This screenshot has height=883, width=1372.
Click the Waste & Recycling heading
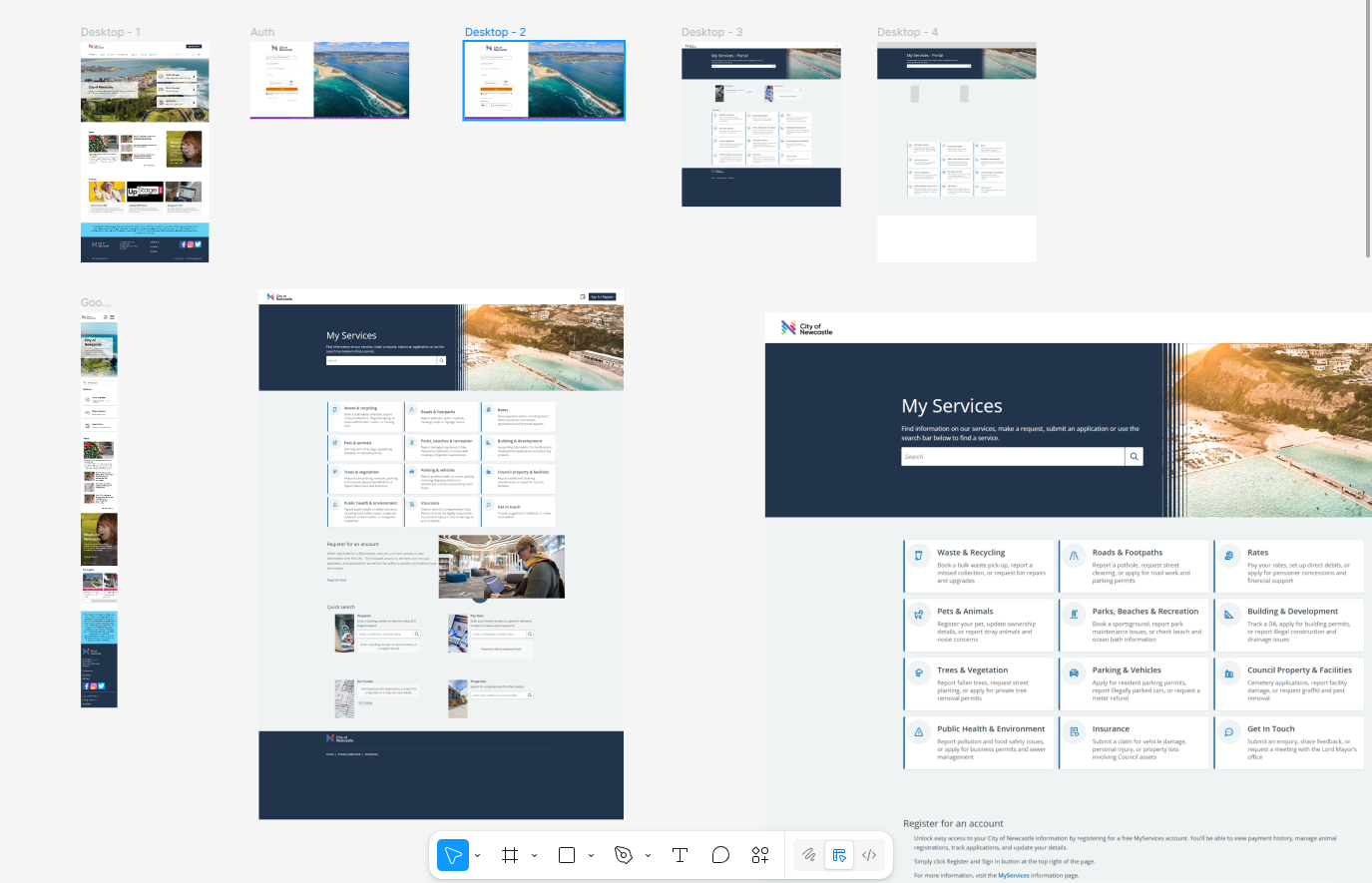point(971,552)
